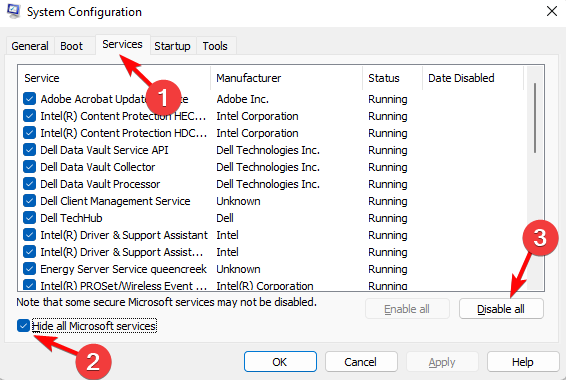The width and height of the screenshot is (566, 380).
Task: Select the Services tab
Action: click(x=122, y=44)
